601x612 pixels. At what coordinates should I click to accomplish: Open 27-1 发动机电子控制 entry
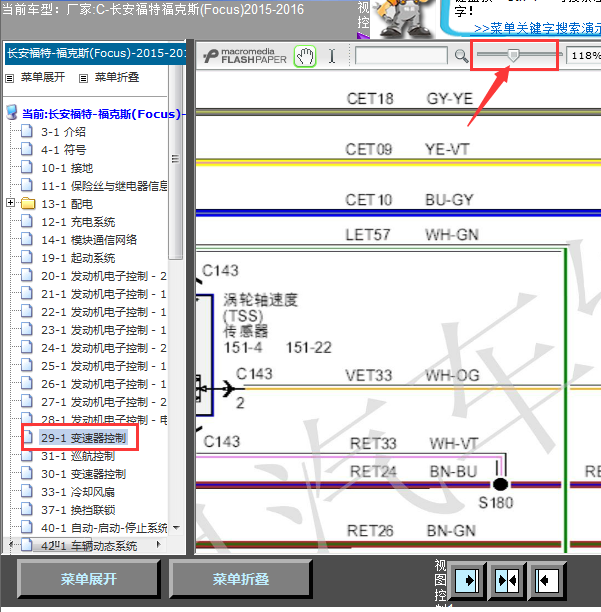click(104, 402)
